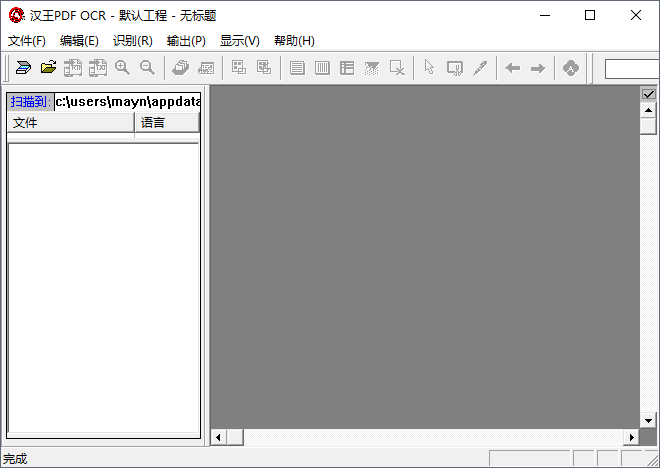Click the yellow open folder icon
Image resolution: width=660 pixels, height=468 pixels.
[x=48, y=68]
